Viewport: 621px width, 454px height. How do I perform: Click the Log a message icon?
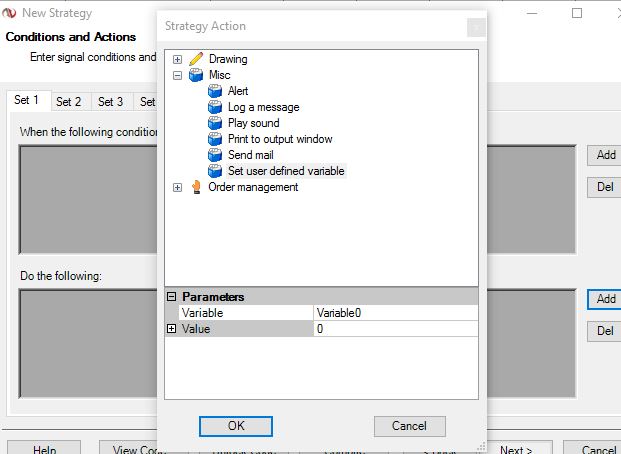coord(215,107)
